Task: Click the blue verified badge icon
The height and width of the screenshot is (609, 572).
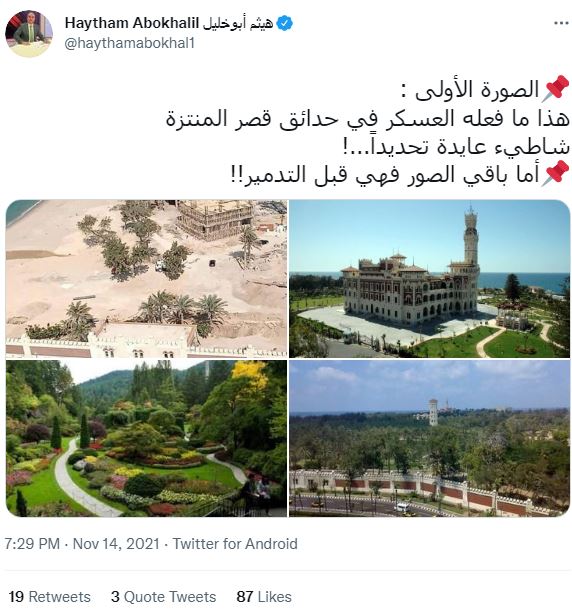Action: (x=285, y=23)
